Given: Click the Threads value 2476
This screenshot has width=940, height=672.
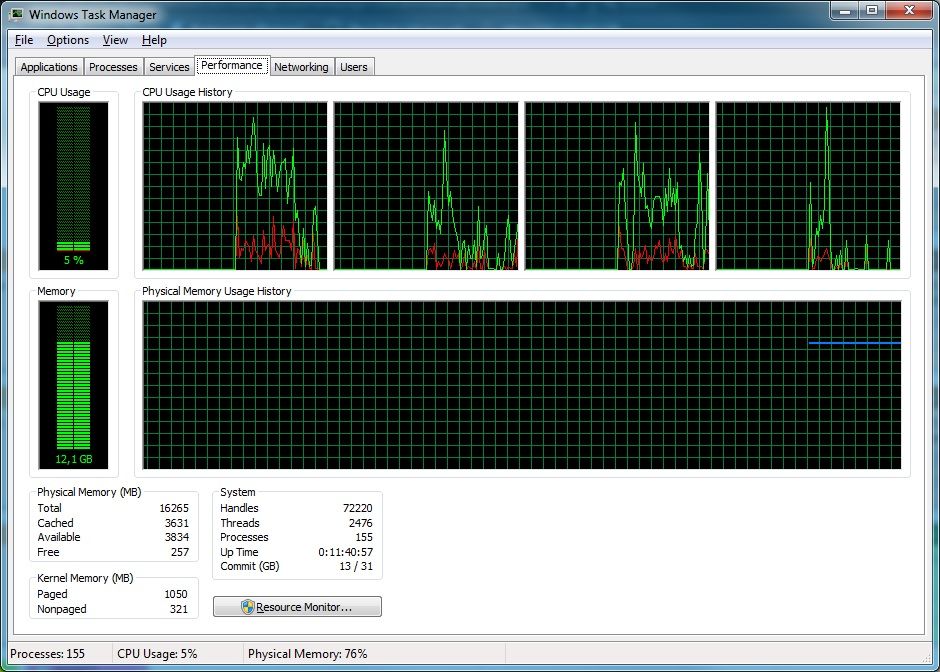Looking at the screenshot, I should pyautogui.click(x=361, y=523).
